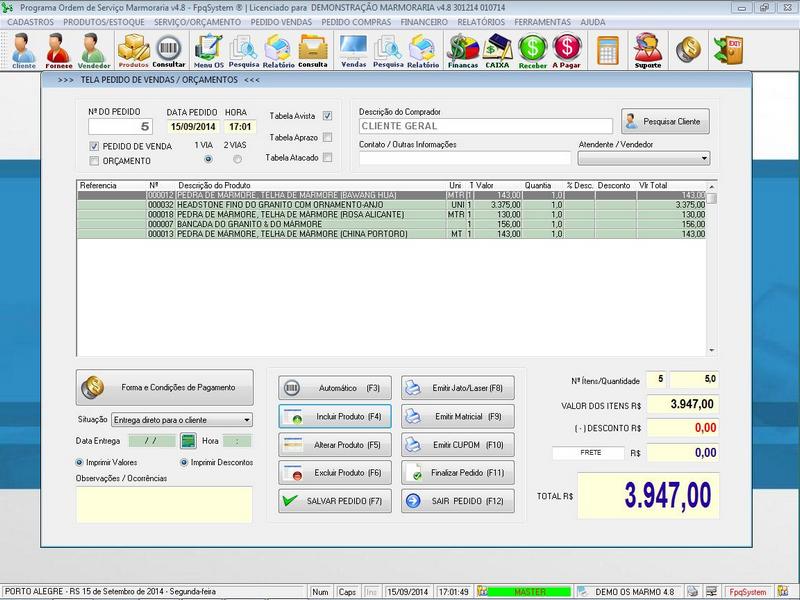Click the Suporte toolbar icon

click(648, 48)
